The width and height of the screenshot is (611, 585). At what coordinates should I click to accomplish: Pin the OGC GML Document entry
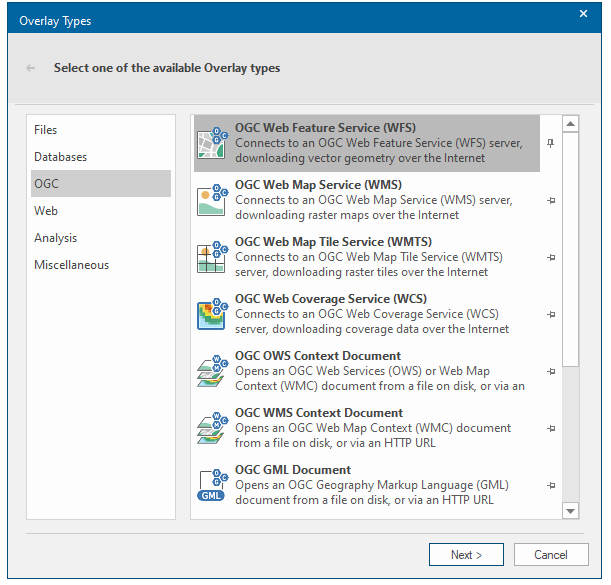click(550, 485)
